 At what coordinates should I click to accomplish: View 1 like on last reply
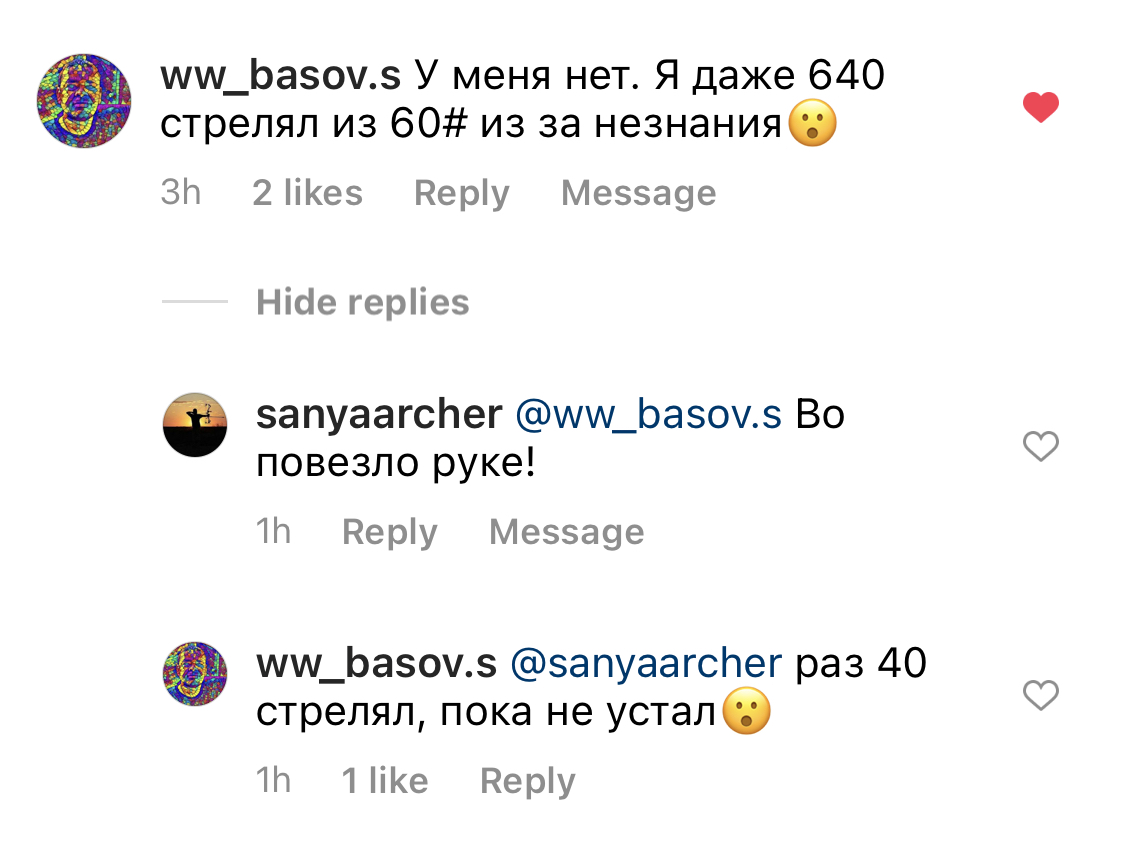point(385,780)
